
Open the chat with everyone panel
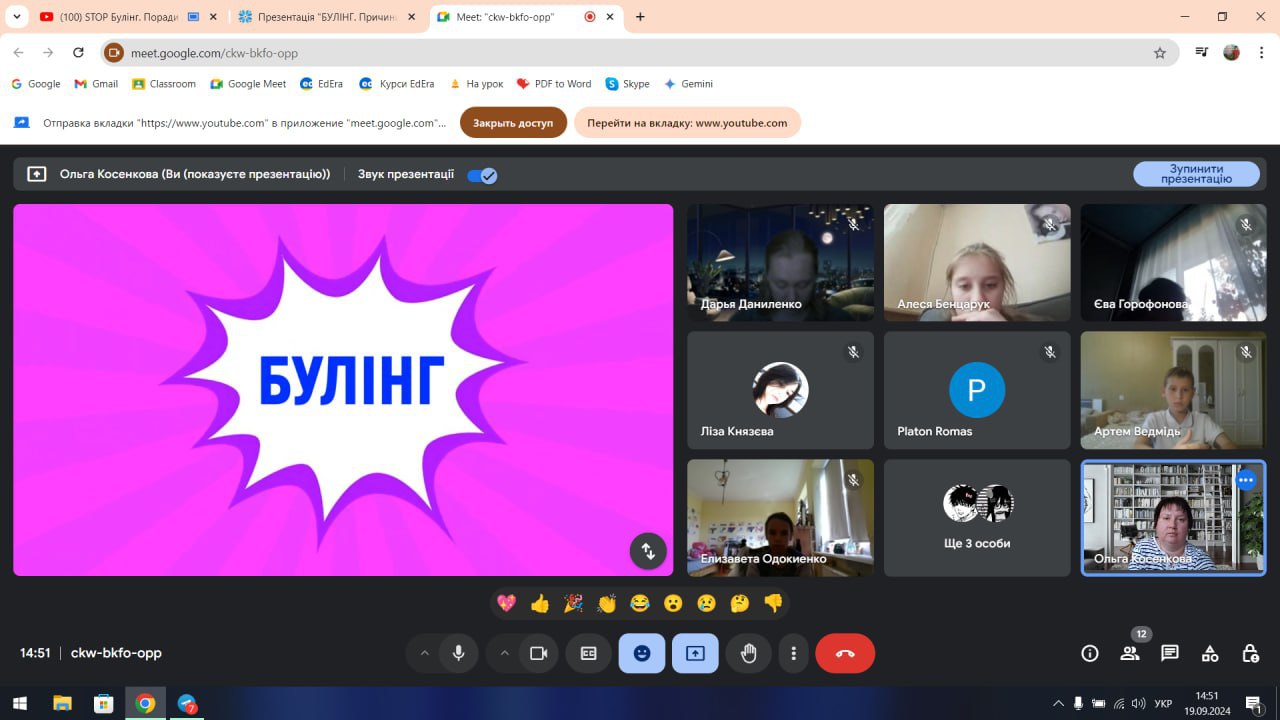click(1169, 653)
